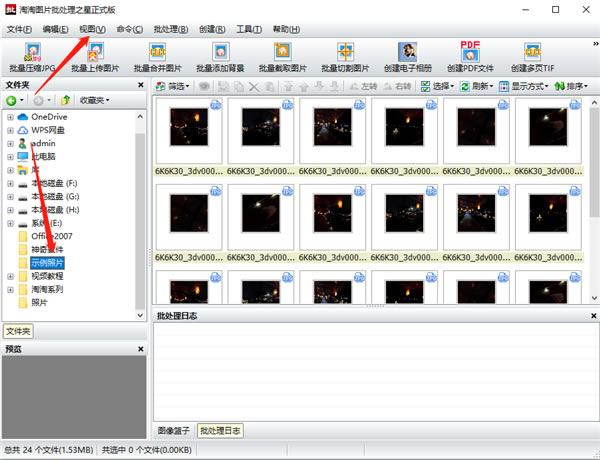Select the OneDrive tree item
600x460 pixels.
tap(49, 117)
